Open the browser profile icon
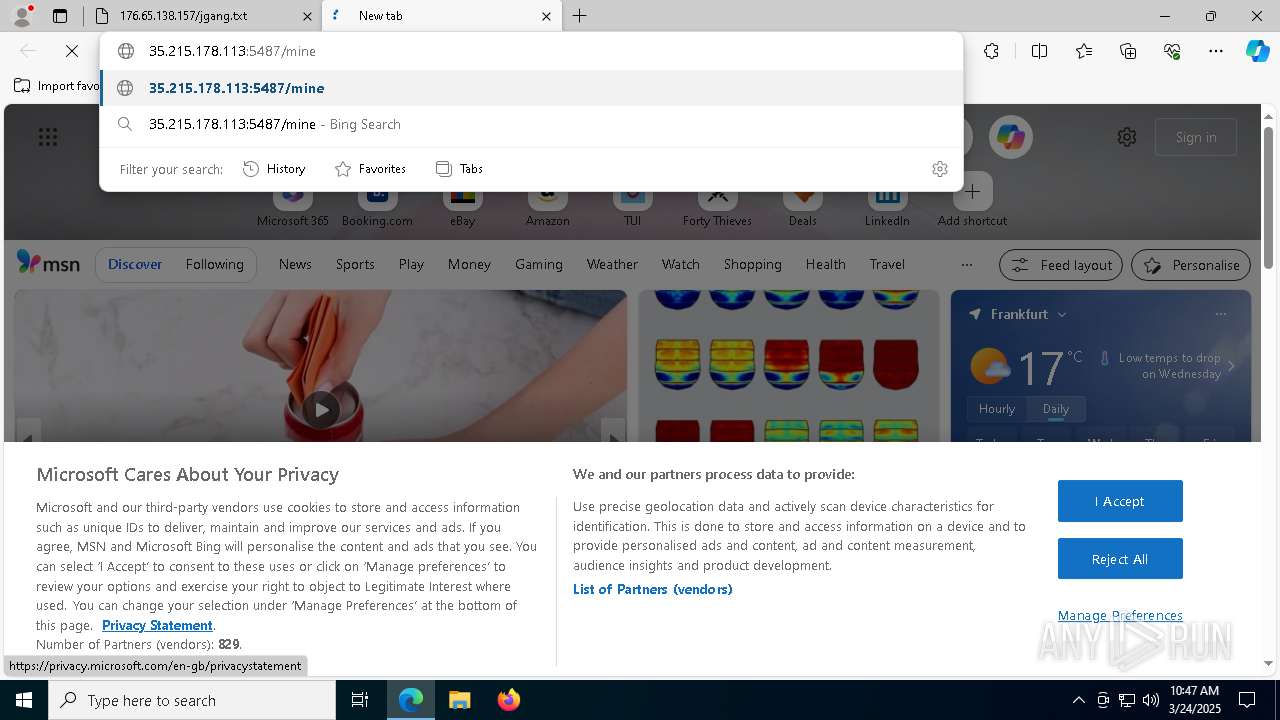Viewport: 1280px width, 720px height. [22, 16]
